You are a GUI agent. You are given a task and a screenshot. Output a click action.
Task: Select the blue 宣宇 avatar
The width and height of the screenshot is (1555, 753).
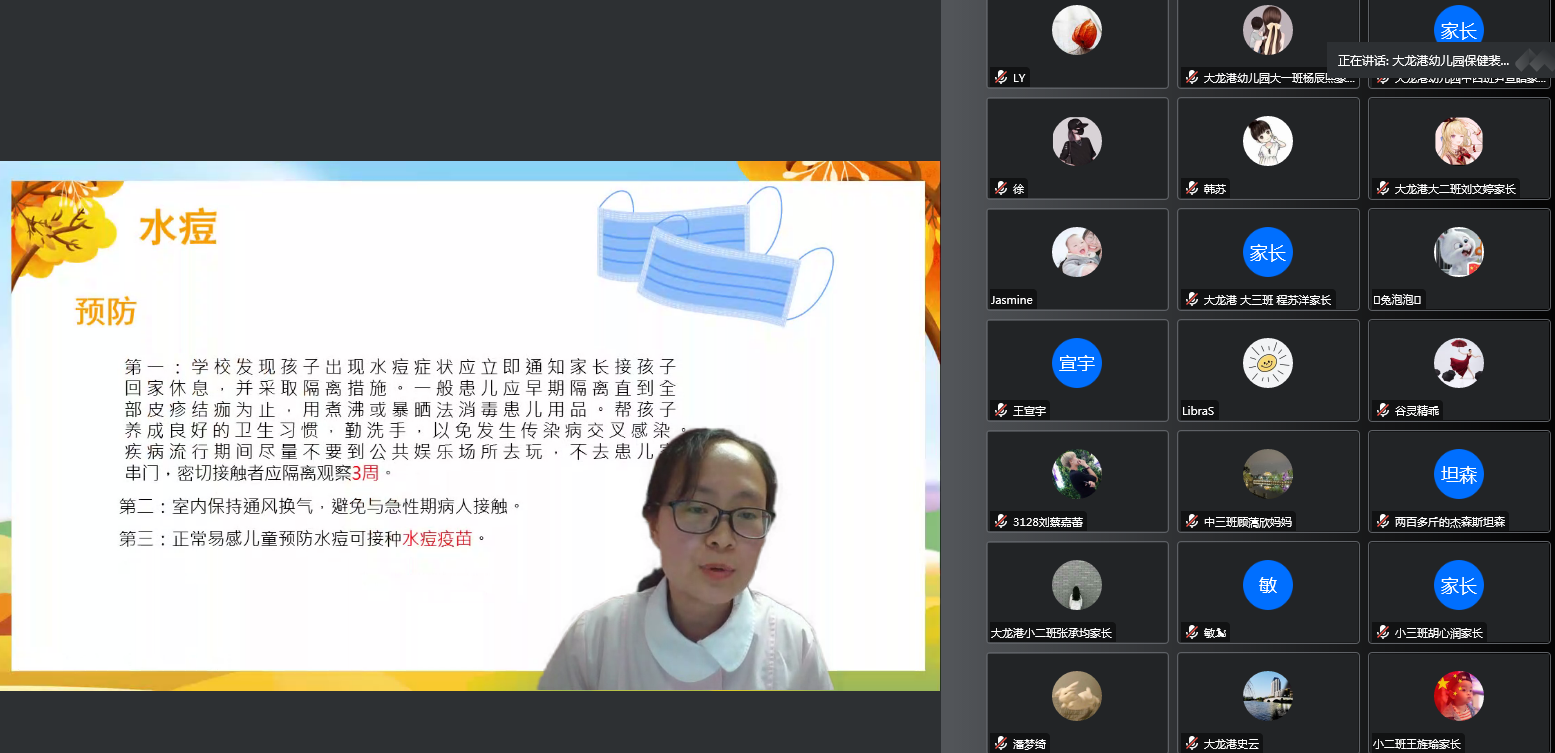coord(1077,363)
